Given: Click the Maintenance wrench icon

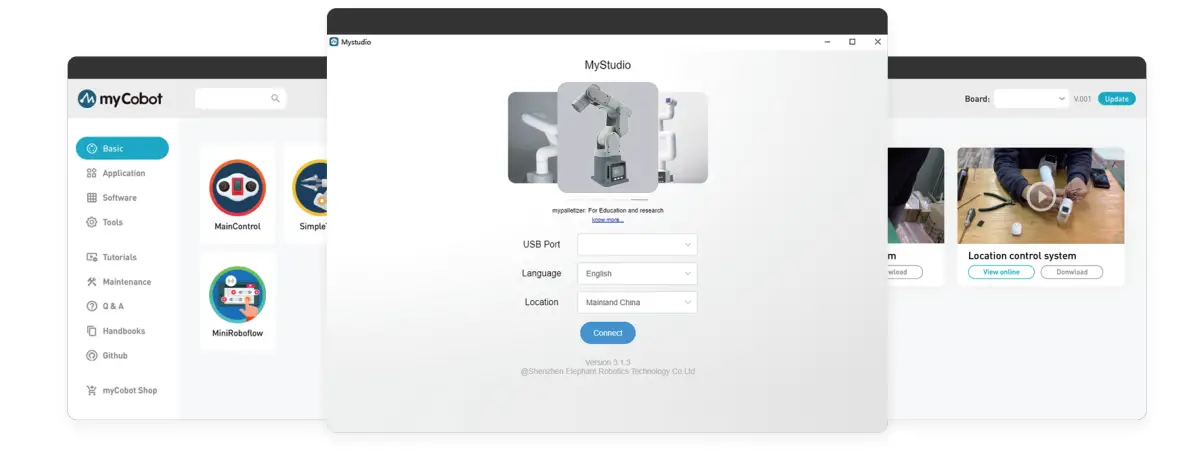Looking at the screenshot, I should [92, 282].
